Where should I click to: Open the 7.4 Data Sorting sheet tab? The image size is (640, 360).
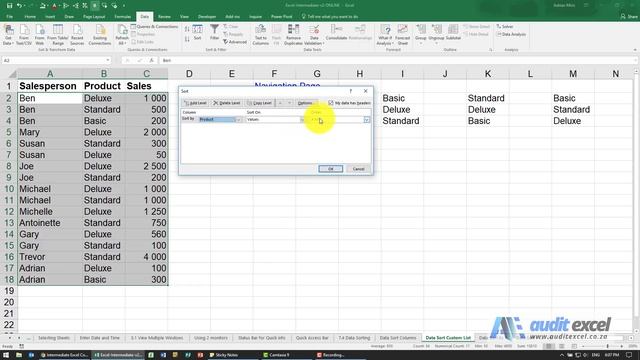pyautogui.click(x=354, y=338)
